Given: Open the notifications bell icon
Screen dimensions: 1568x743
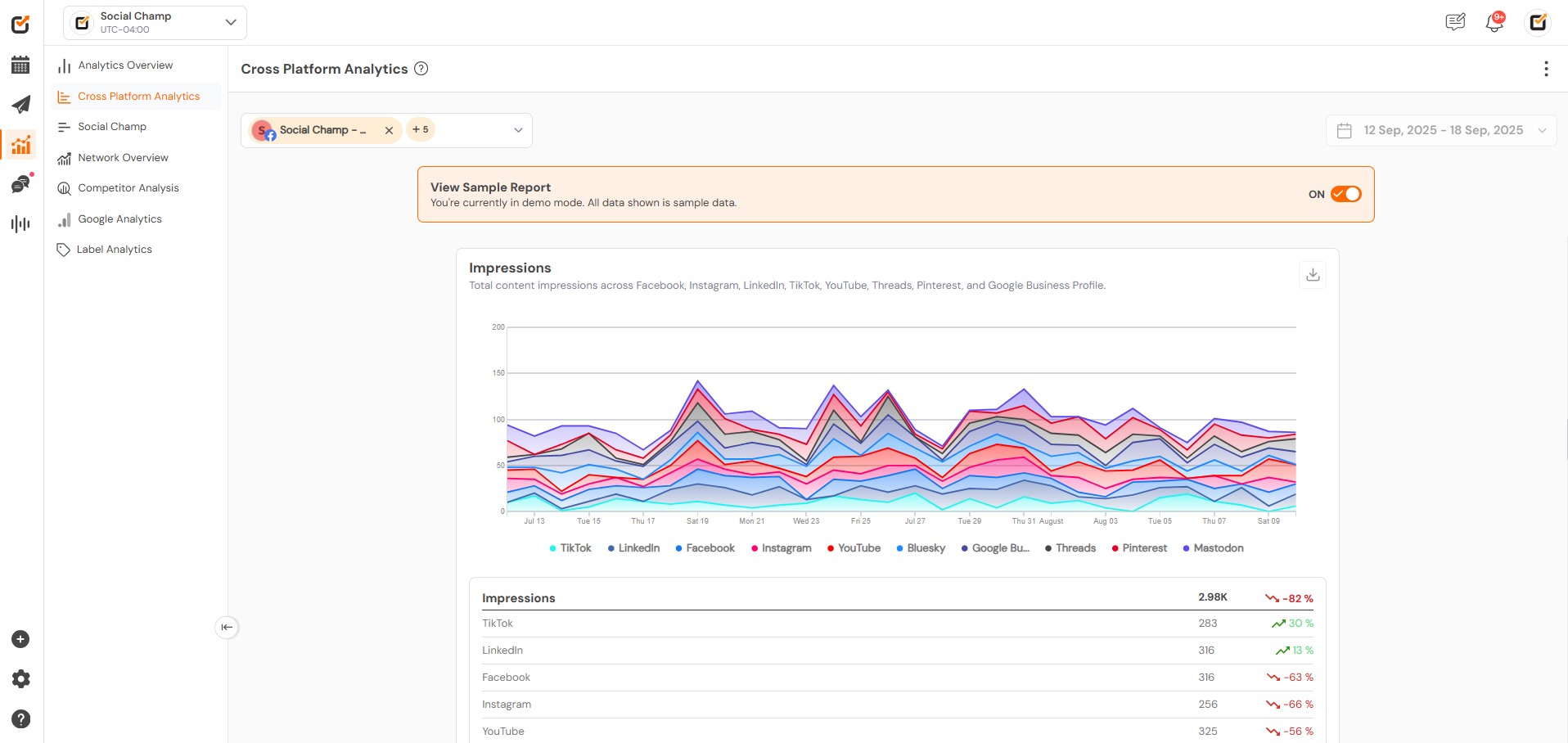Looking at the screenshot, I should tap(1494, 22).
